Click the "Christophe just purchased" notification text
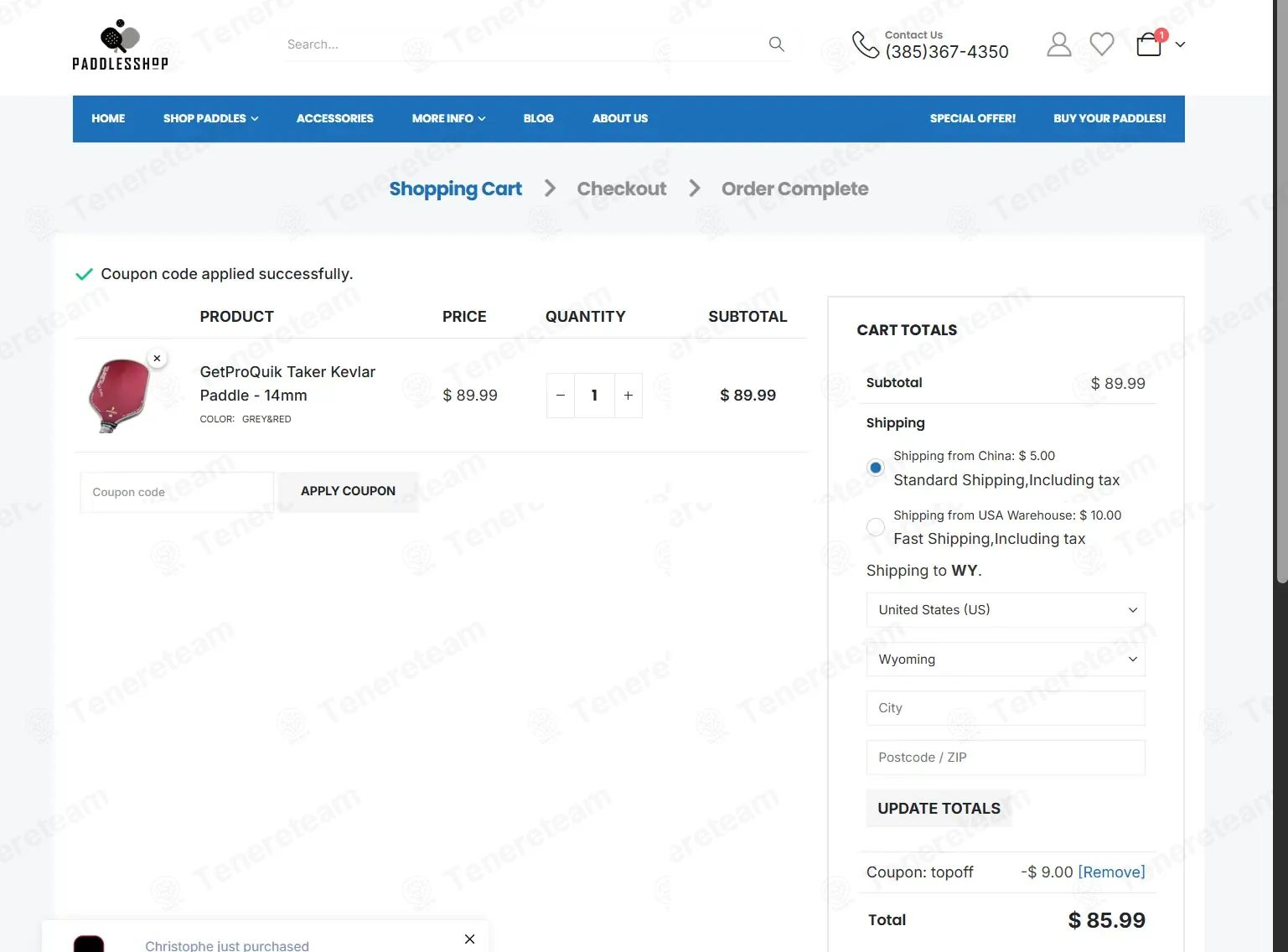 227,945
